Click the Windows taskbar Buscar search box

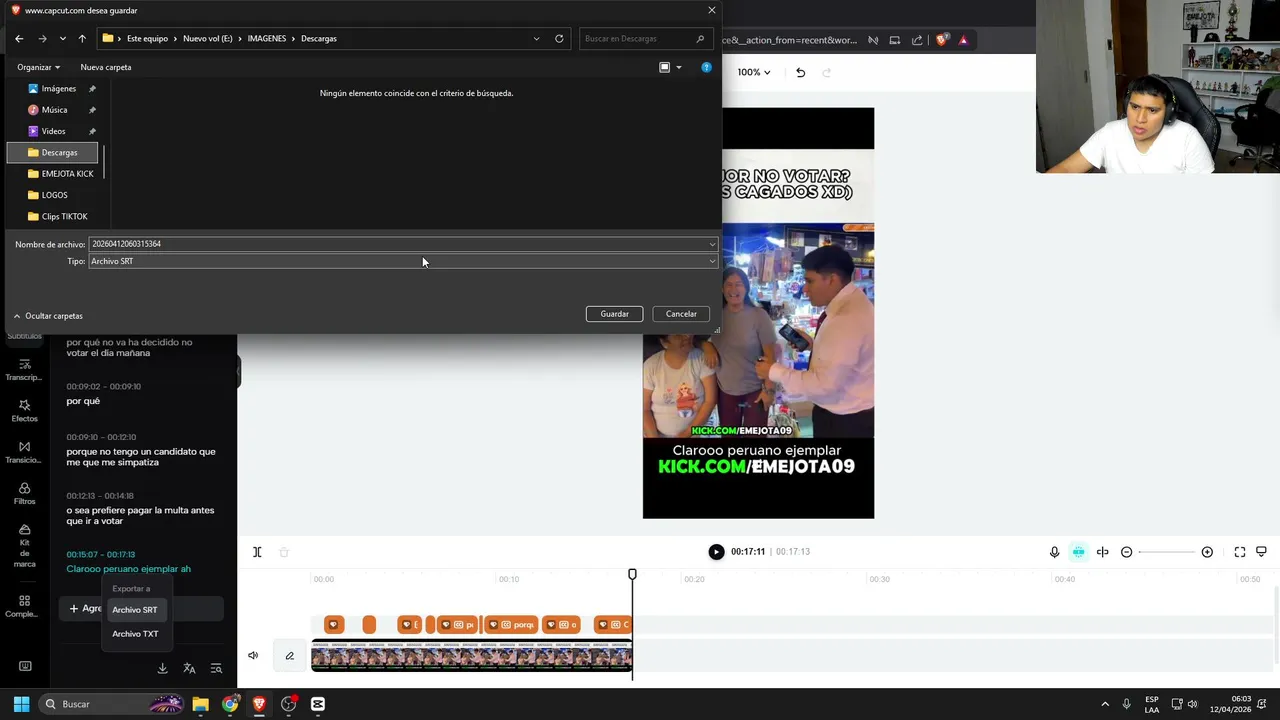pos(112,704)
